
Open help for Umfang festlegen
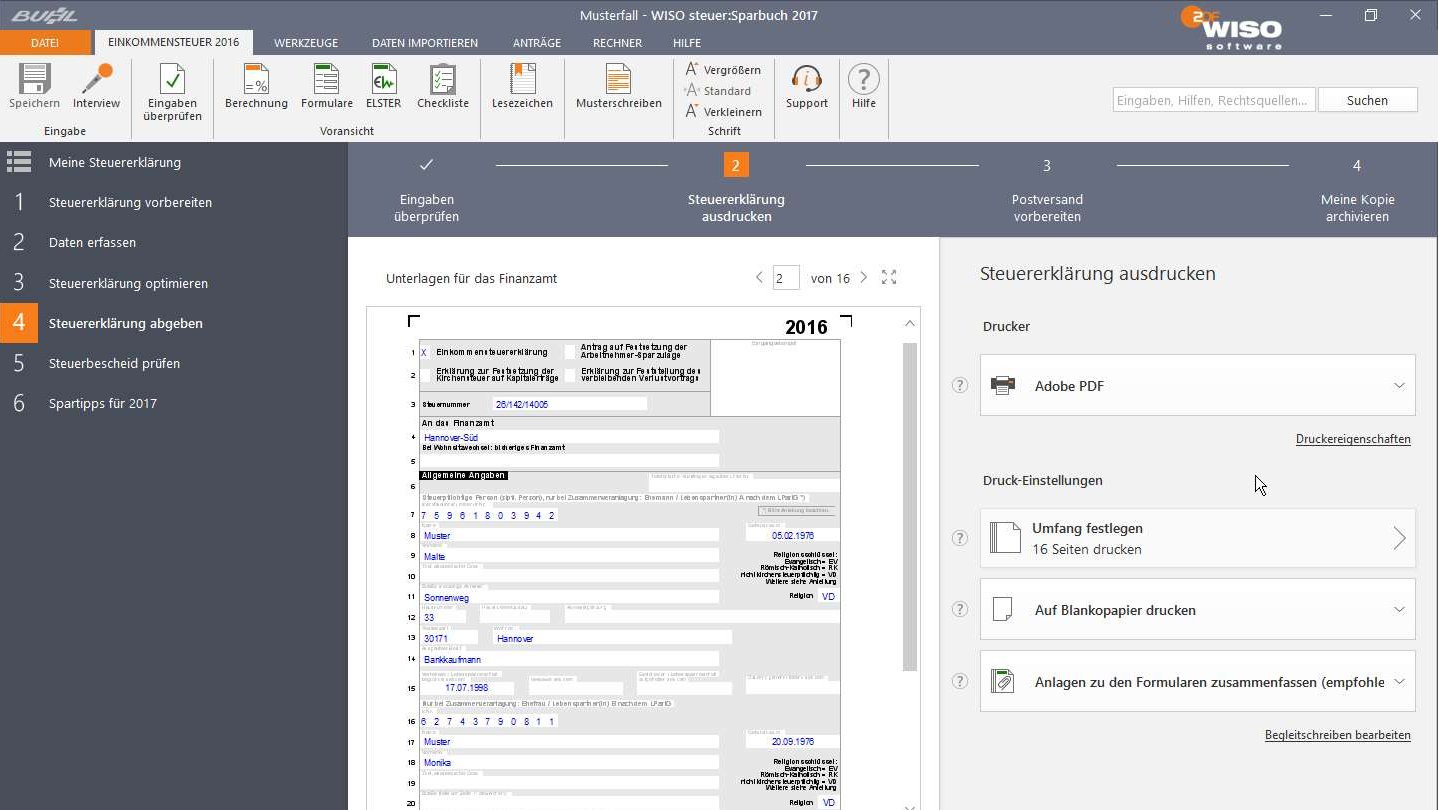click(960, 538)
